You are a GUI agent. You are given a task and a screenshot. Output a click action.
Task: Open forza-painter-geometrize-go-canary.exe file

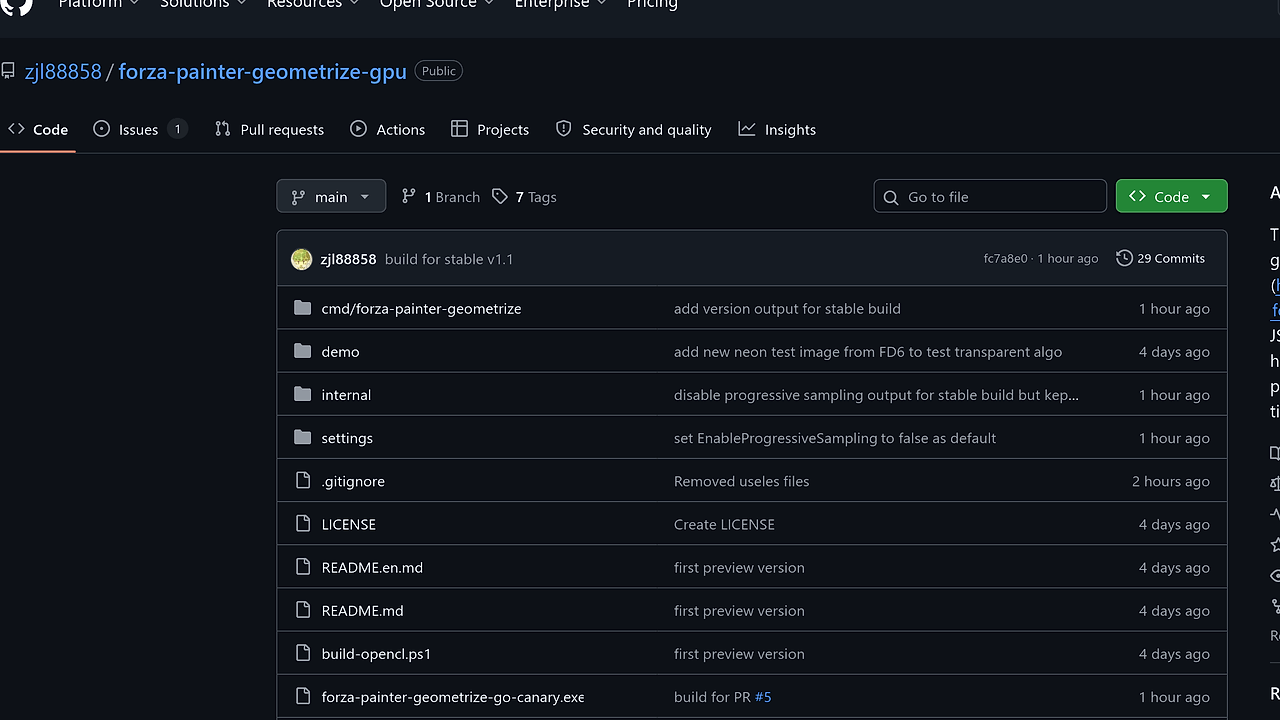[453, 696]
